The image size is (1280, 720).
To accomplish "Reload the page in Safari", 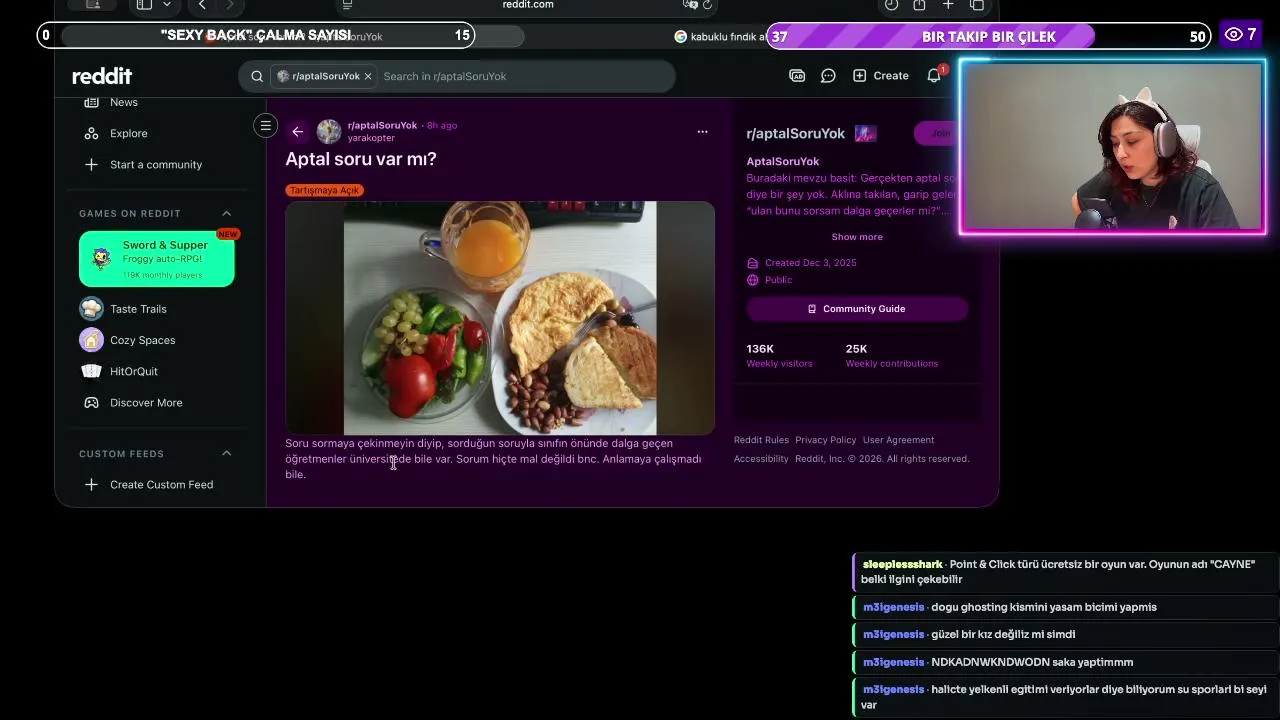I will 708,5.
